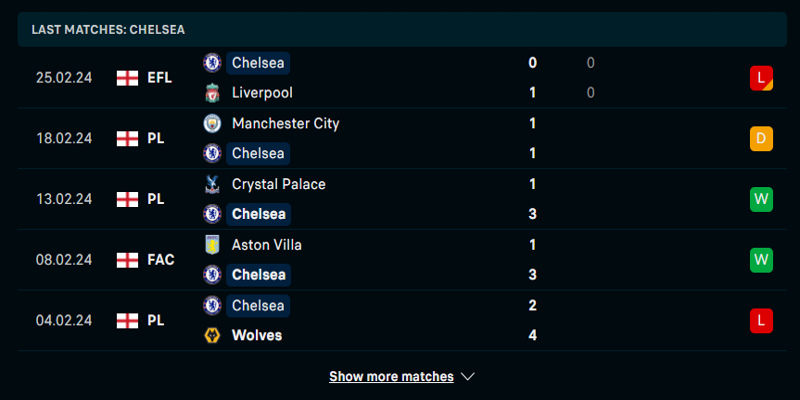Screen dimensions: 800x400
Task: Click England flag beside EFL label
Action: coord(127,78)
